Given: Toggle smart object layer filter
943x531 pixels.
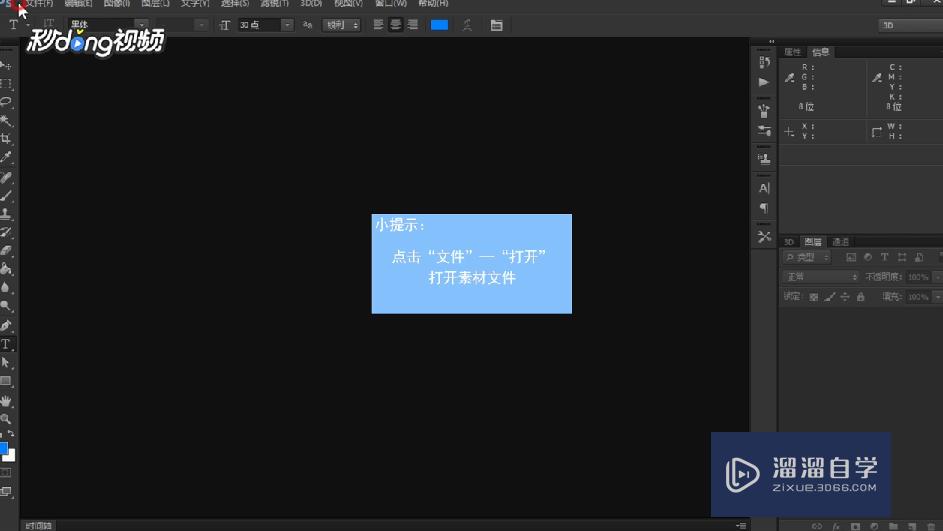Looking at the screenshot, I should point(919,257).
